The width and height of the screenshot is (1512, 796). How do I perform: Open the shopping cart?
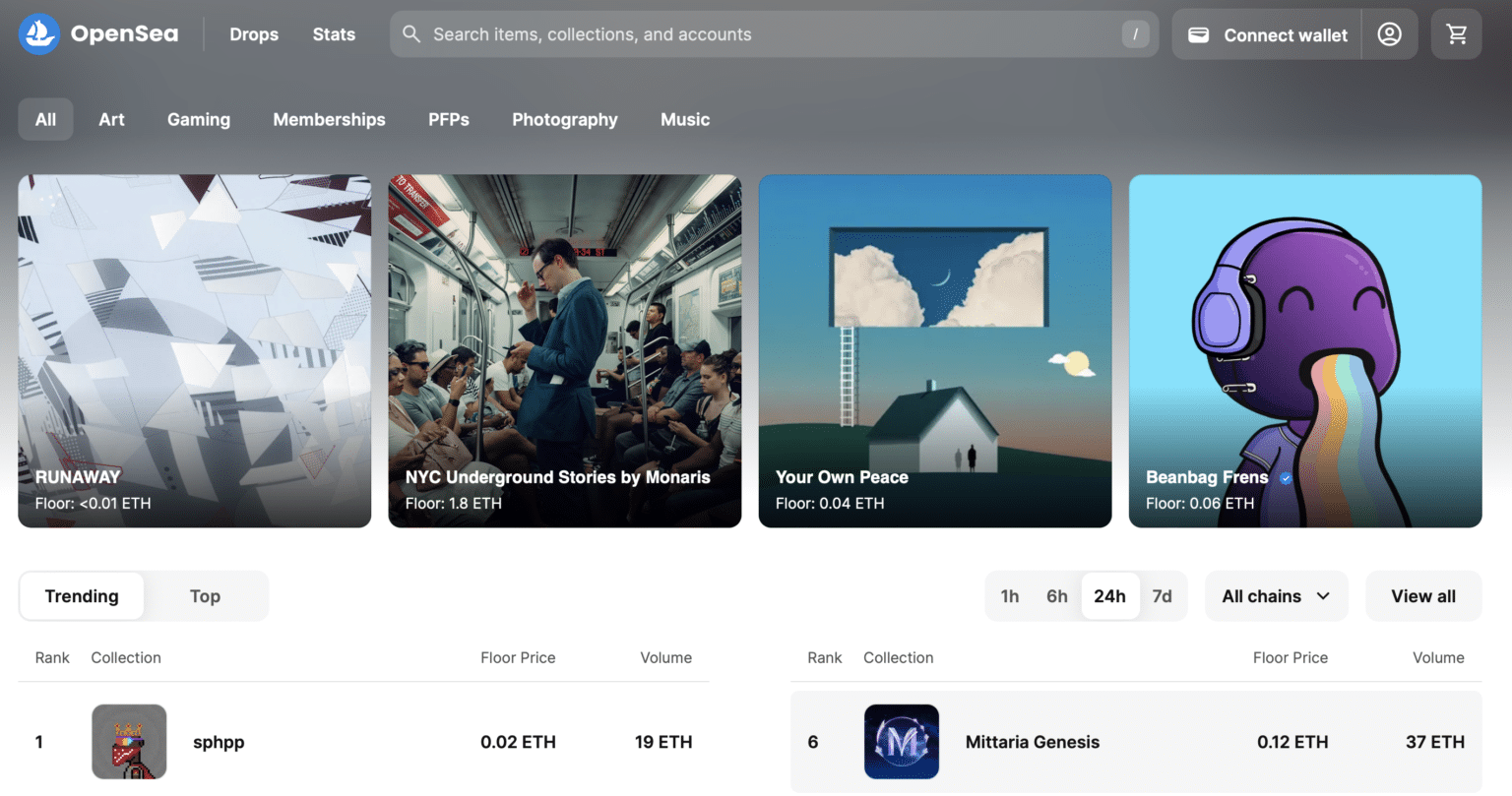tap(1456, 33)
